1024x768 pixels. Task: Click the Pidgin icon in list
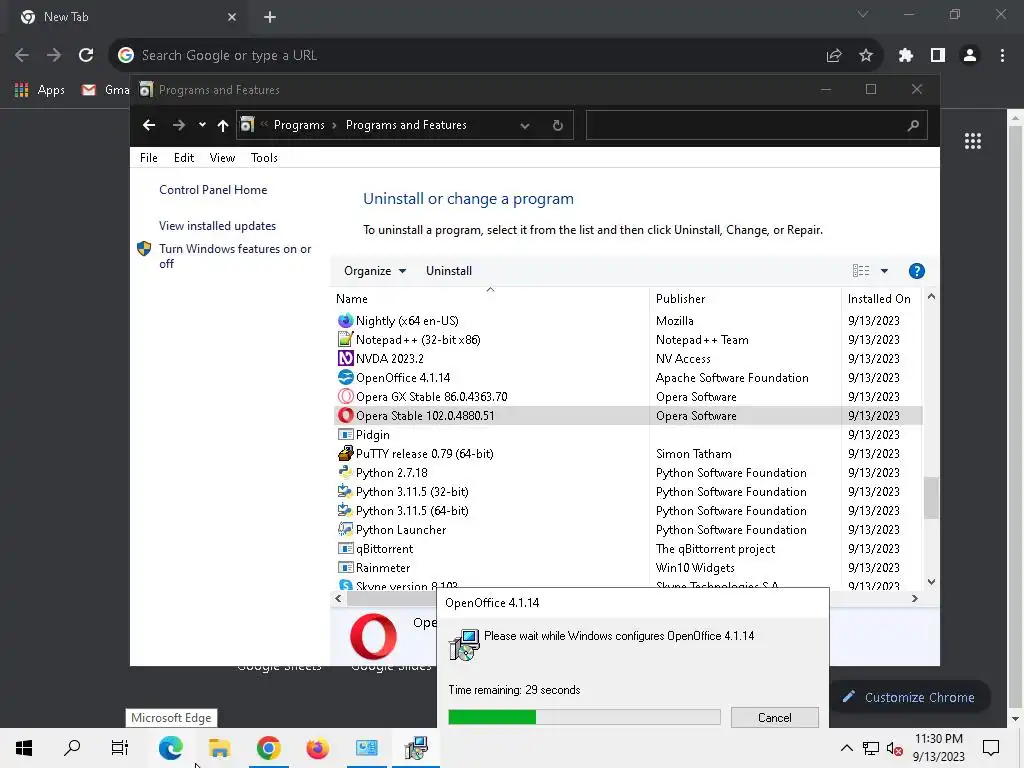pyautogui.click(x=345, y=434)
